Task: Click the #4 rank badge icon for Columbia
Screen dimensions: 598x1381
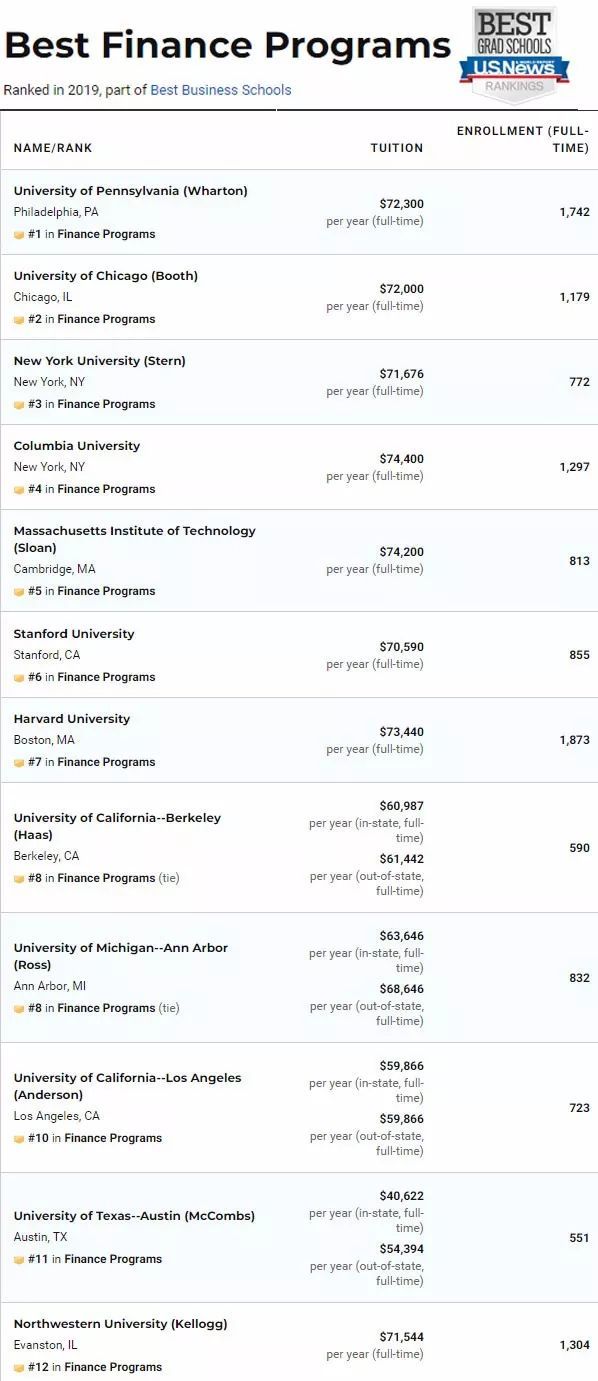Action: click(19, 490)
